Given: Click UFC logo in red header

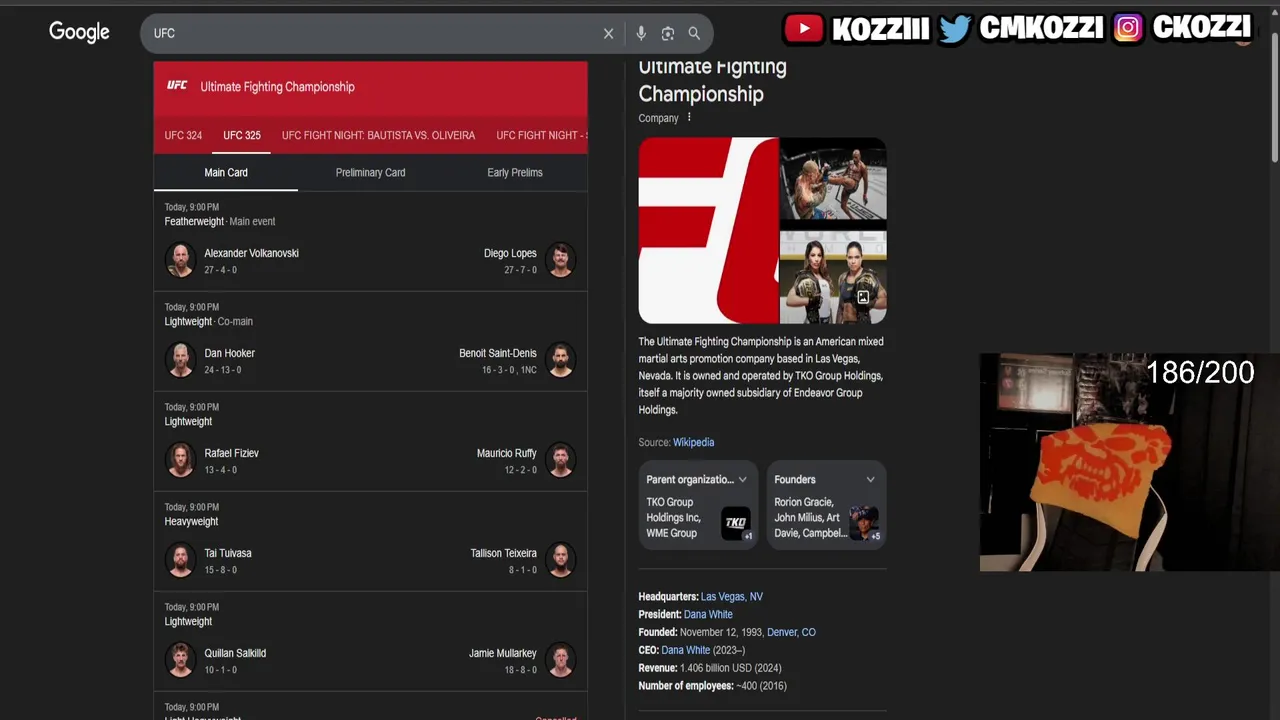Looking at the screenshot, I should point(177,86).
